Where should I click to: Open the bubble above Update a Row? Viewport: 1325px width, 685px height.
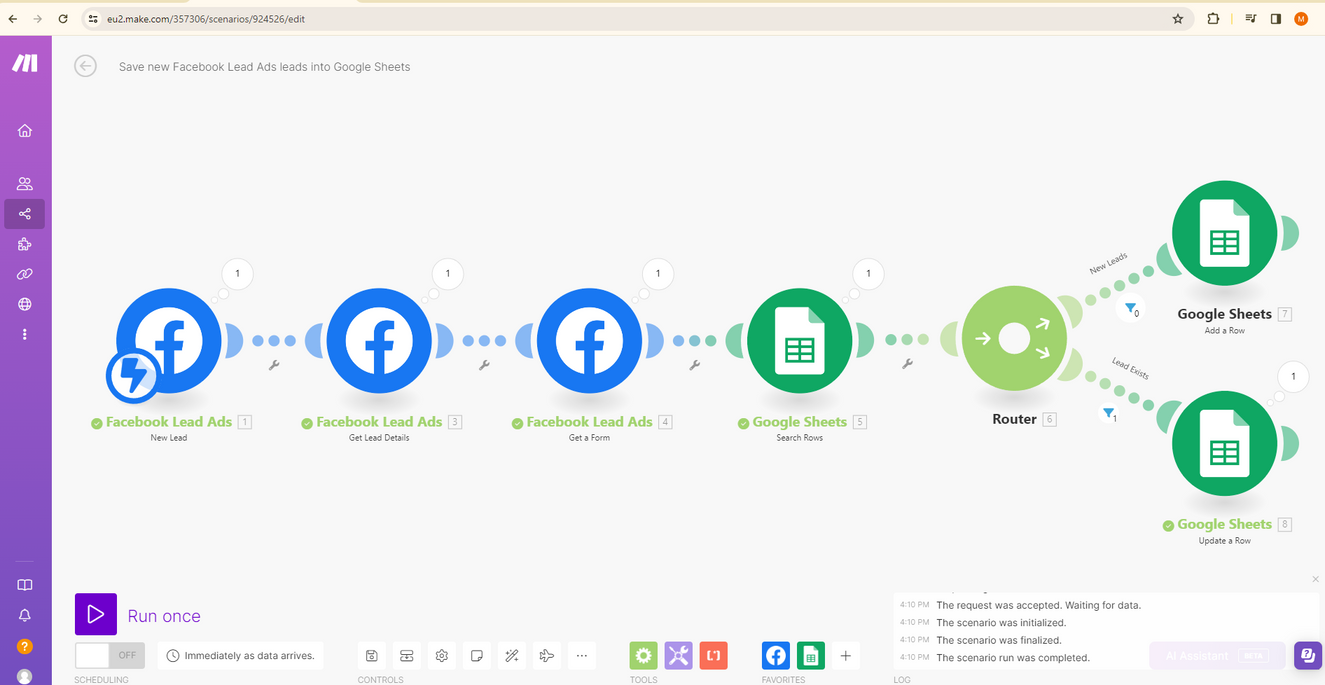(1293, 376)
